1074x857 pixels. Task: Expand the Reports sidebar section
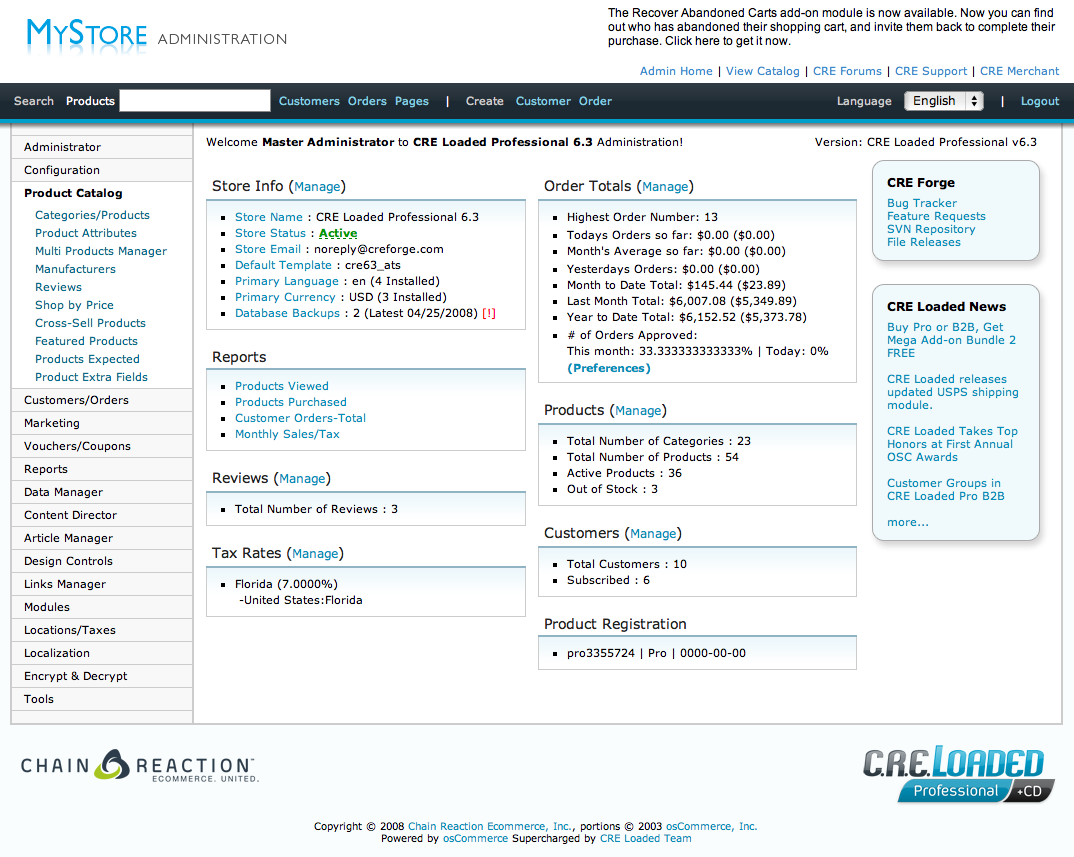[x=102, y=469]
